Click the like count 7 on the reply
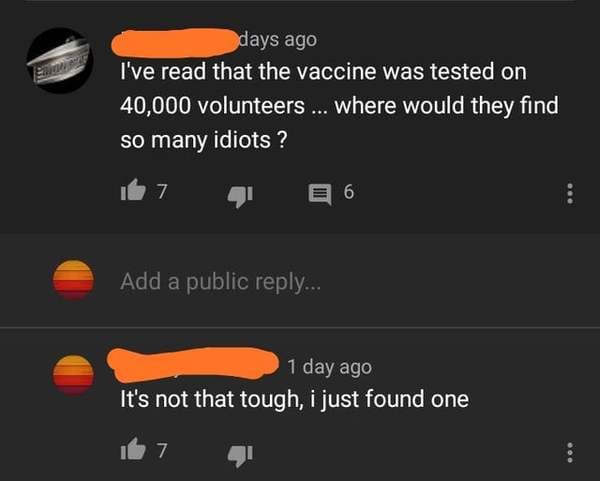 162,450
